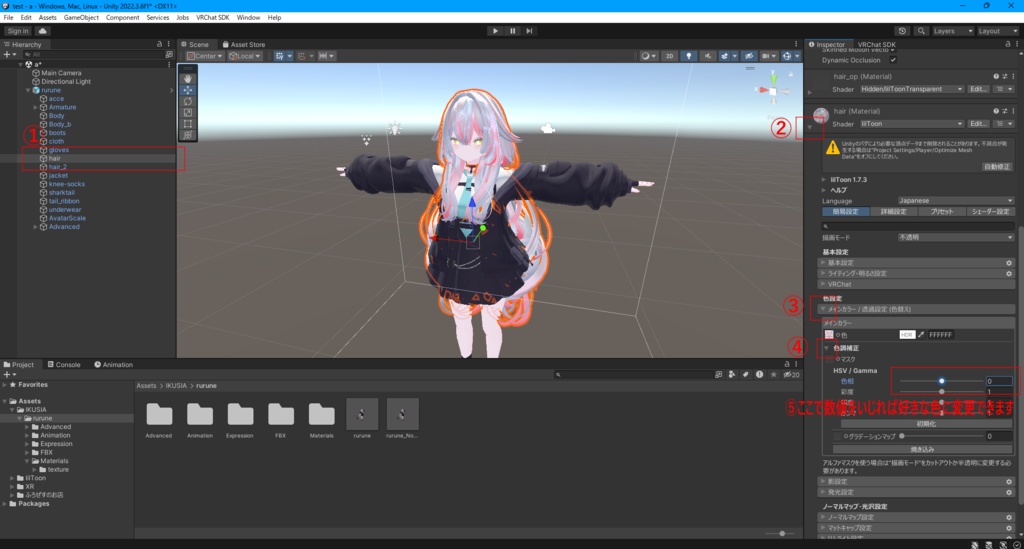
Task: Open the Scene draw mode shading icon
Action: coord(647,56)
